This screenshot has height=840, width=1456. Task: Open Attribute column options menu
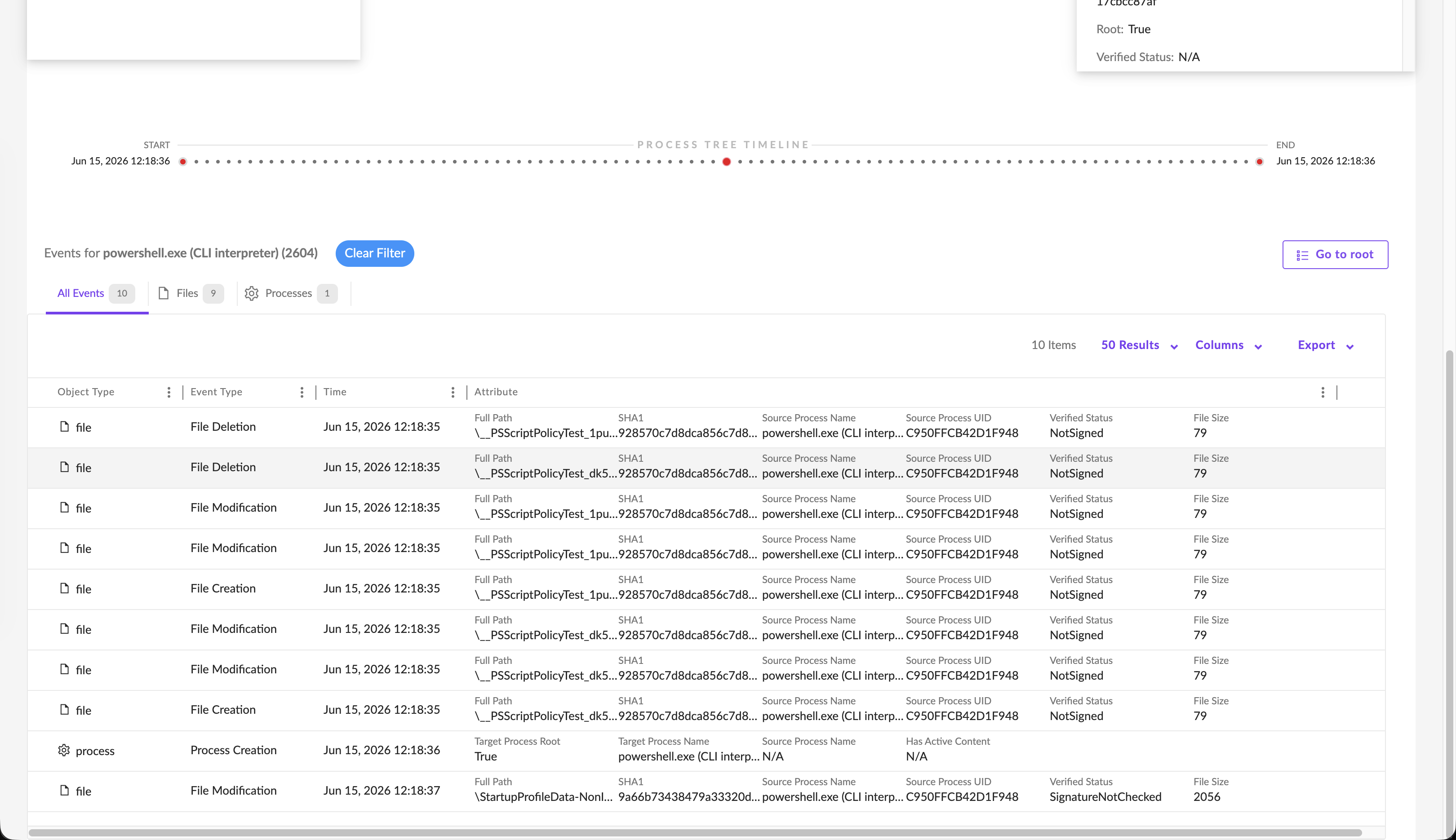(x=1323, y=392)
